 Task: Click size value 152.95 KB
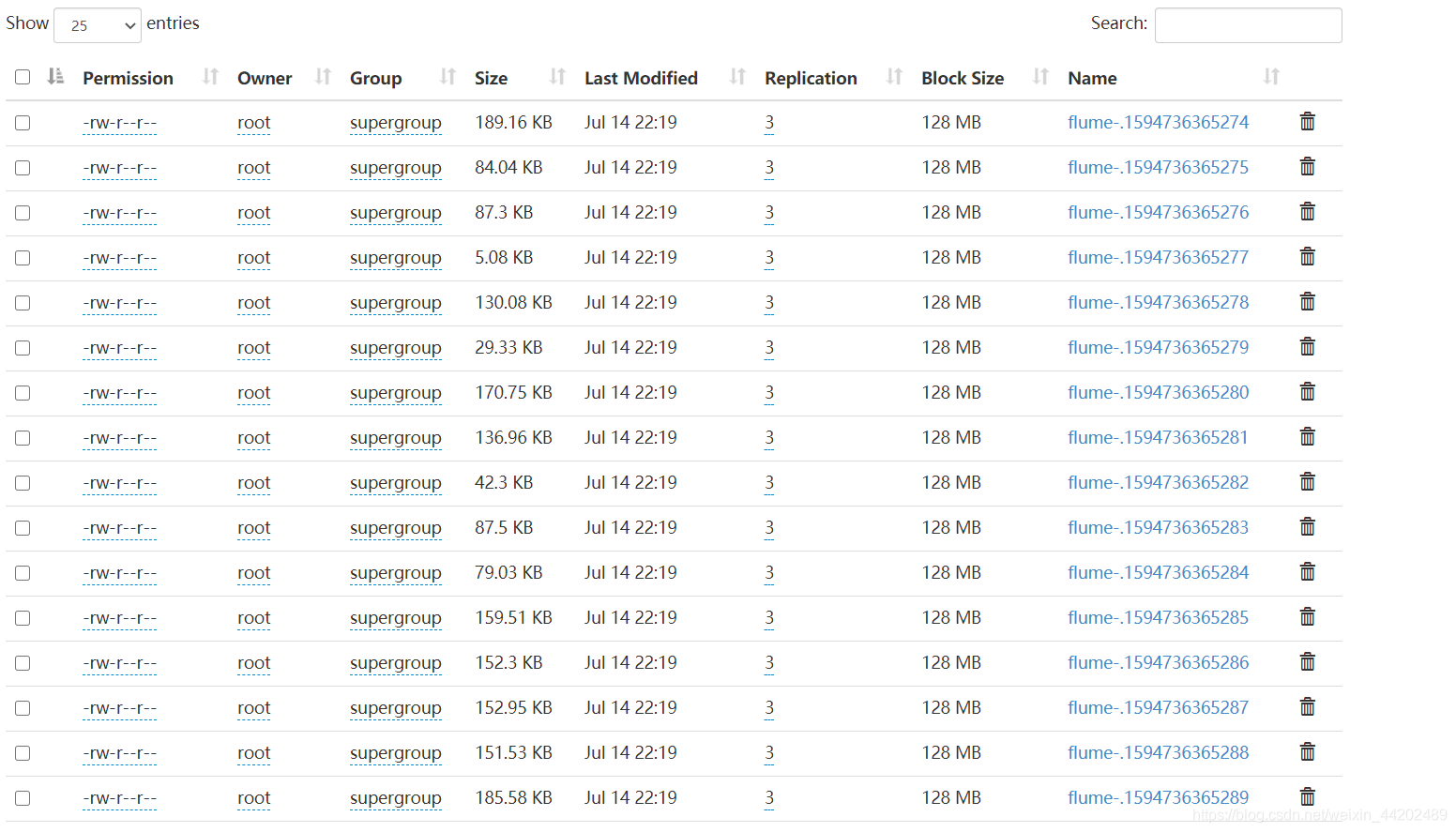tap(513, 707)
